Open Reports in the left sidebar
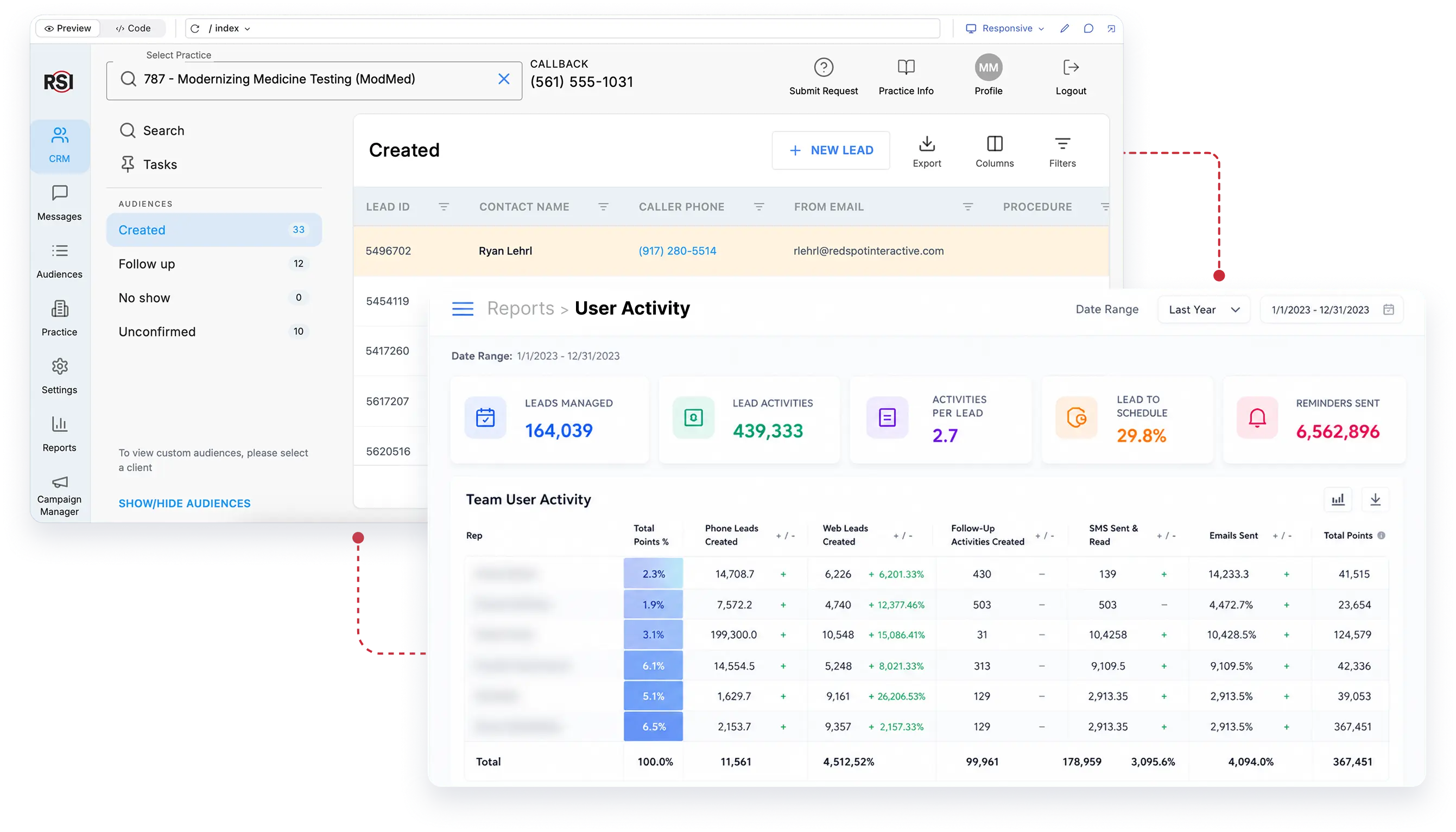Viewport: 1456px width, 832px height. (59, 434)
